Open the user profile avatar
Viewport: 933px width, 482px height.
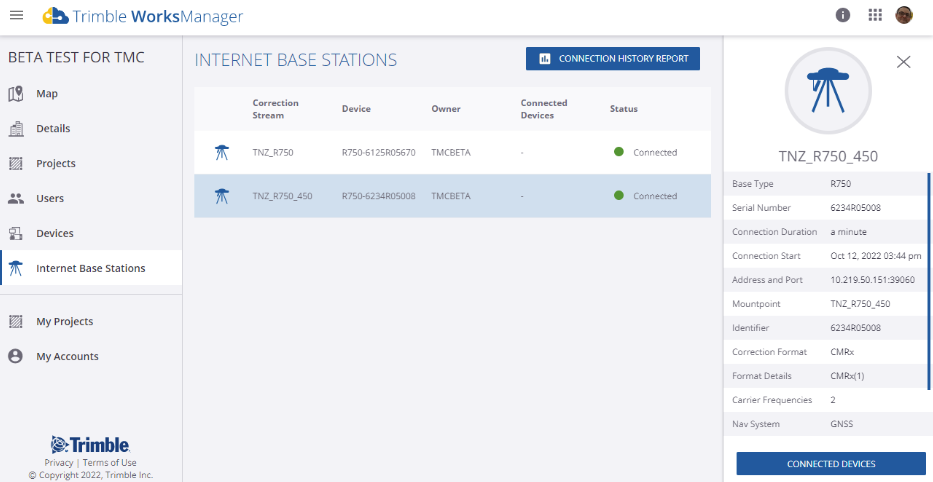904,15
